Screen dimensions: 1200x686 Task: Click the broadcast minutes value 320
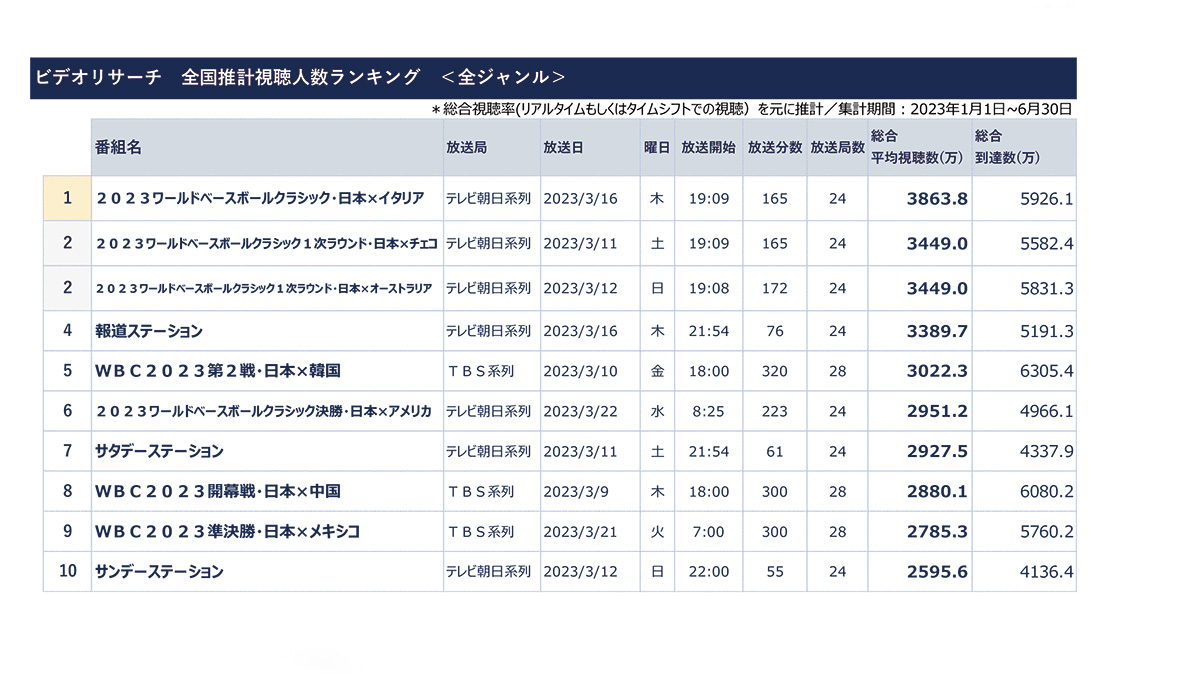775,371
